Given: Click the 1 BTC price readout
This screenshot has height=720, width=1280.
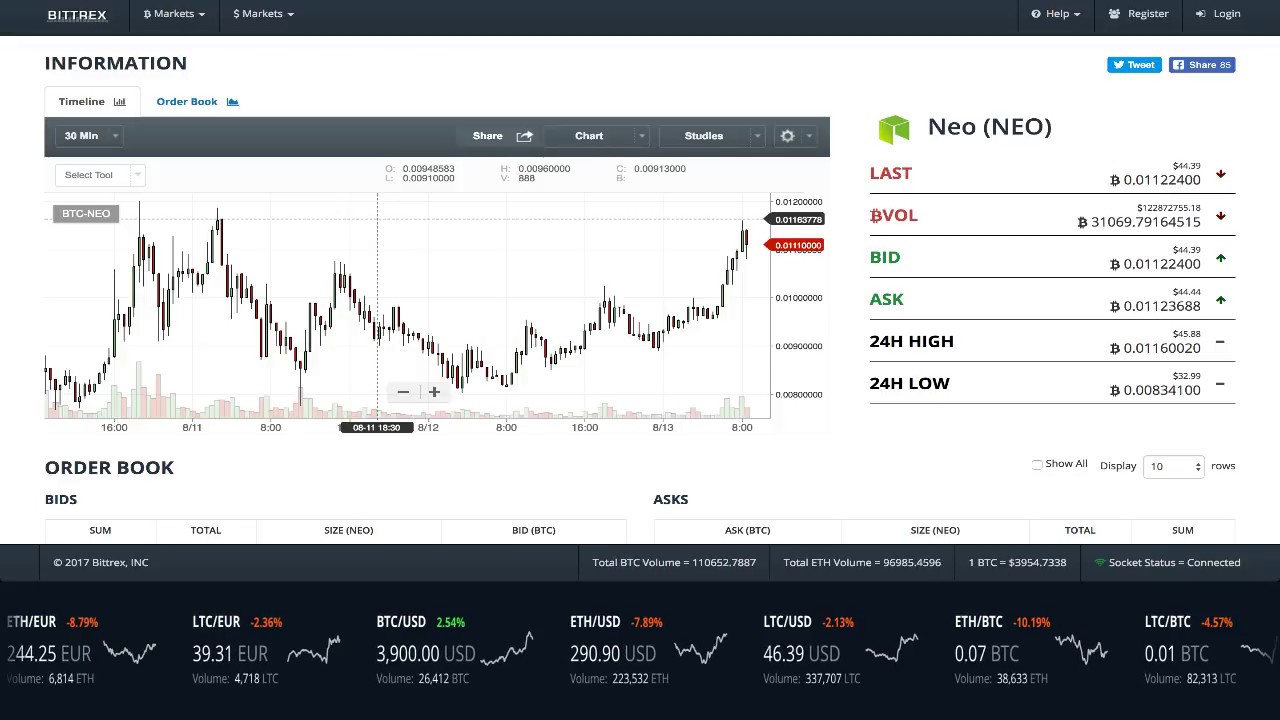Looking at the screenshot, I should [x=1017, y=563].
